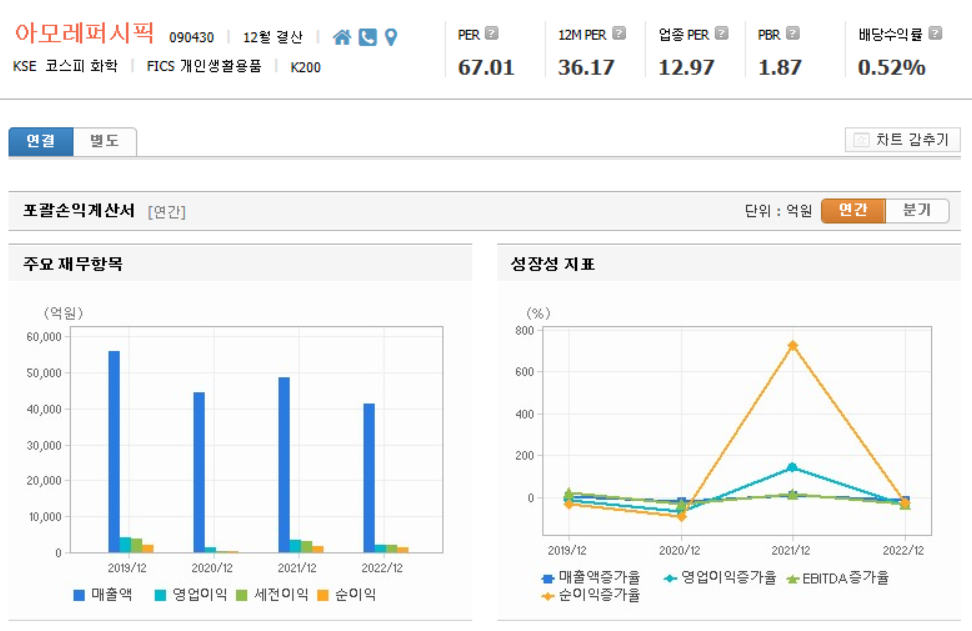Toggle 매출액증가율 legend line
The image size is (972, 631).
pyautogui.click(x=591, y=578)
